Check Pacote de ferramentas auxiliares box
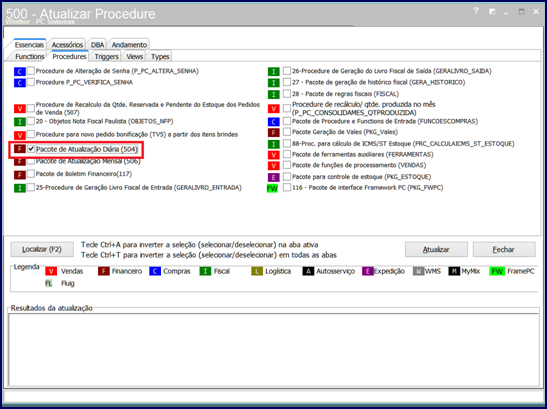The width and height of the screenshot is (547, 409). [287, 154]
